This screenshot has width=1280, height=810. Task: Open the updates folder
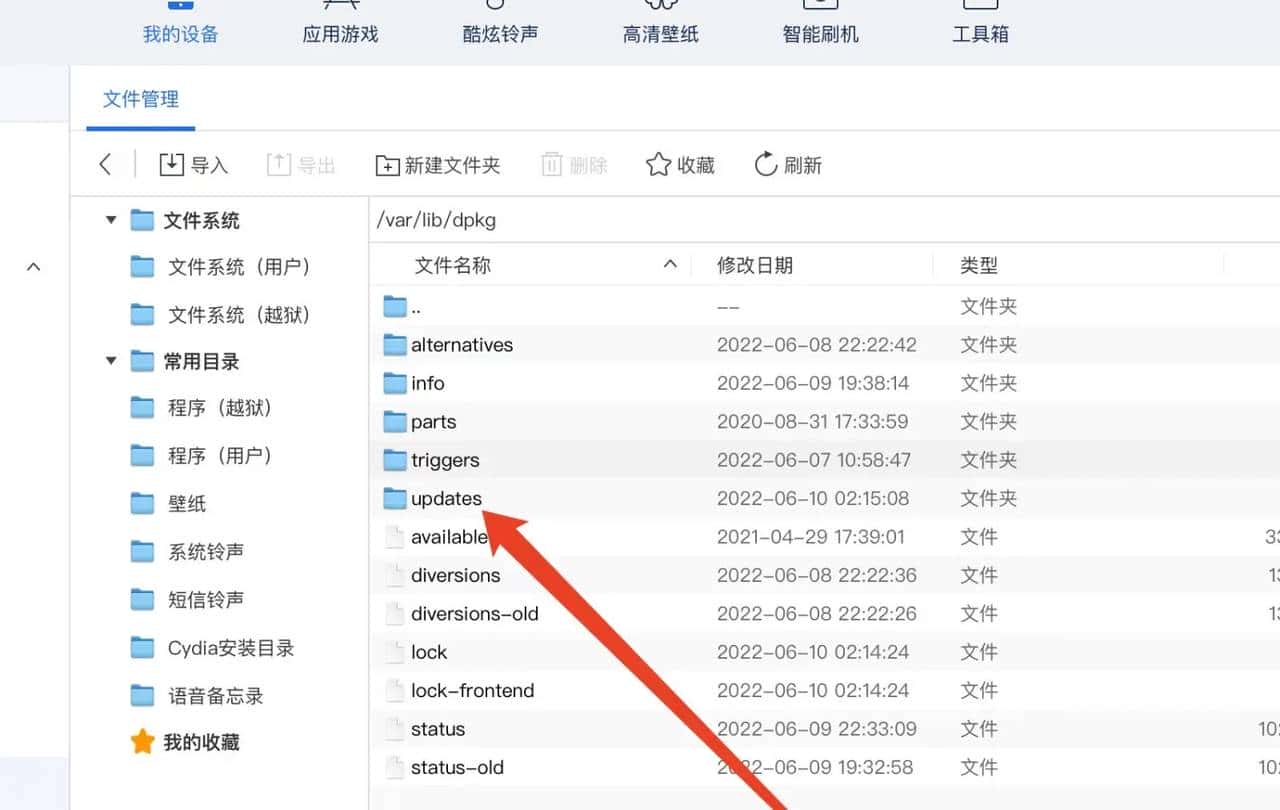[x=446, y=498]
